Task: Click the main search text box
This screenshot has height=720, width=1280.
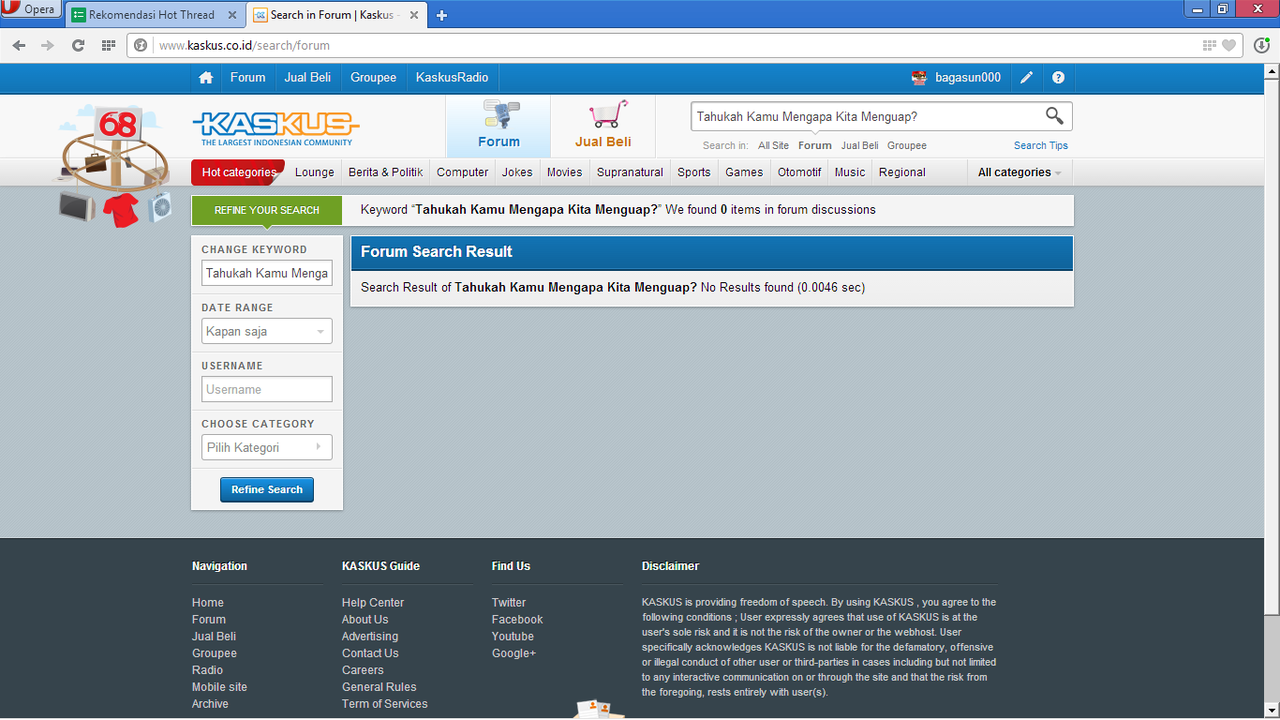Action: click(x=866, y=117)
